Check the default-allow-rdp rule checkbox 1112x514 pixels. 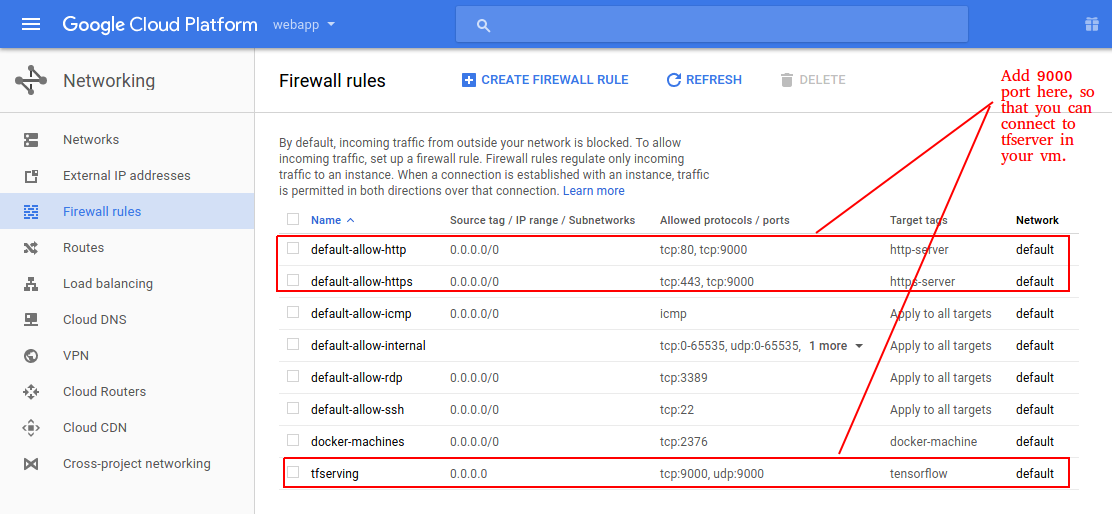pyautogui.click(x=293, y=376)
